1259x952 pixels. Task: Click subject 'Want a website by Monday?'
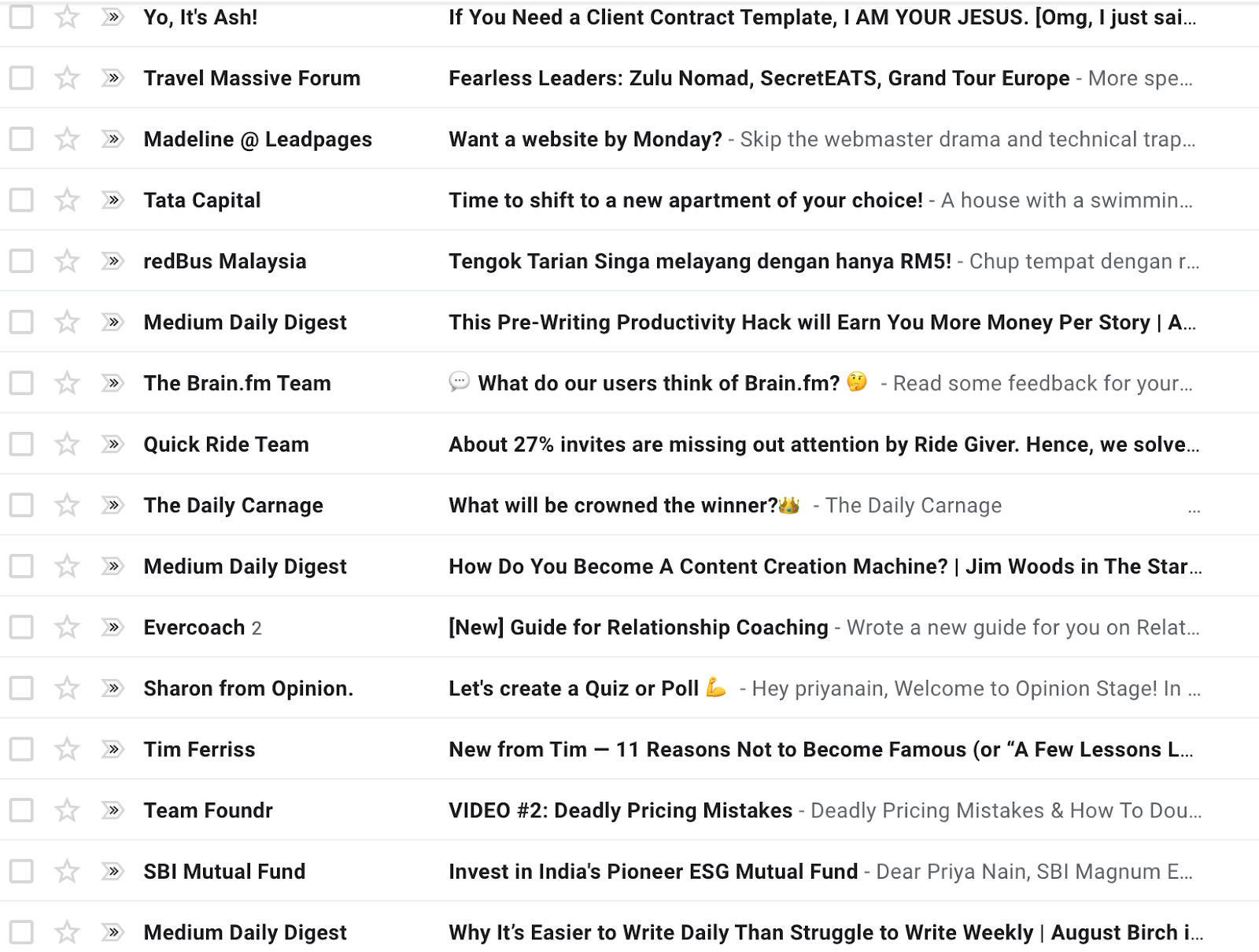[585, 139]
